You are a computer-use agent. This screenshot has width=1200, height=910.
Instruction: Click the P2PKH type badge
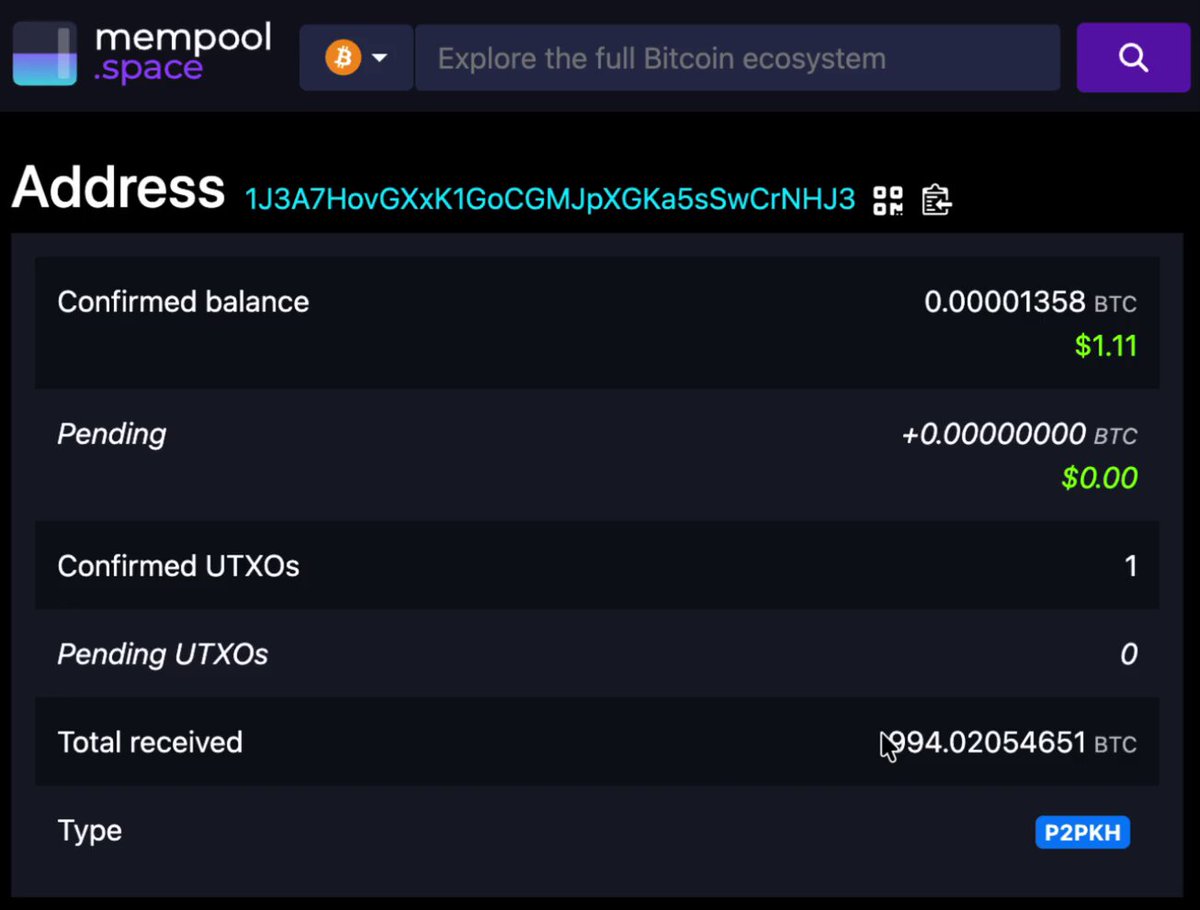pyautogui.click(x=1083, y=832)
